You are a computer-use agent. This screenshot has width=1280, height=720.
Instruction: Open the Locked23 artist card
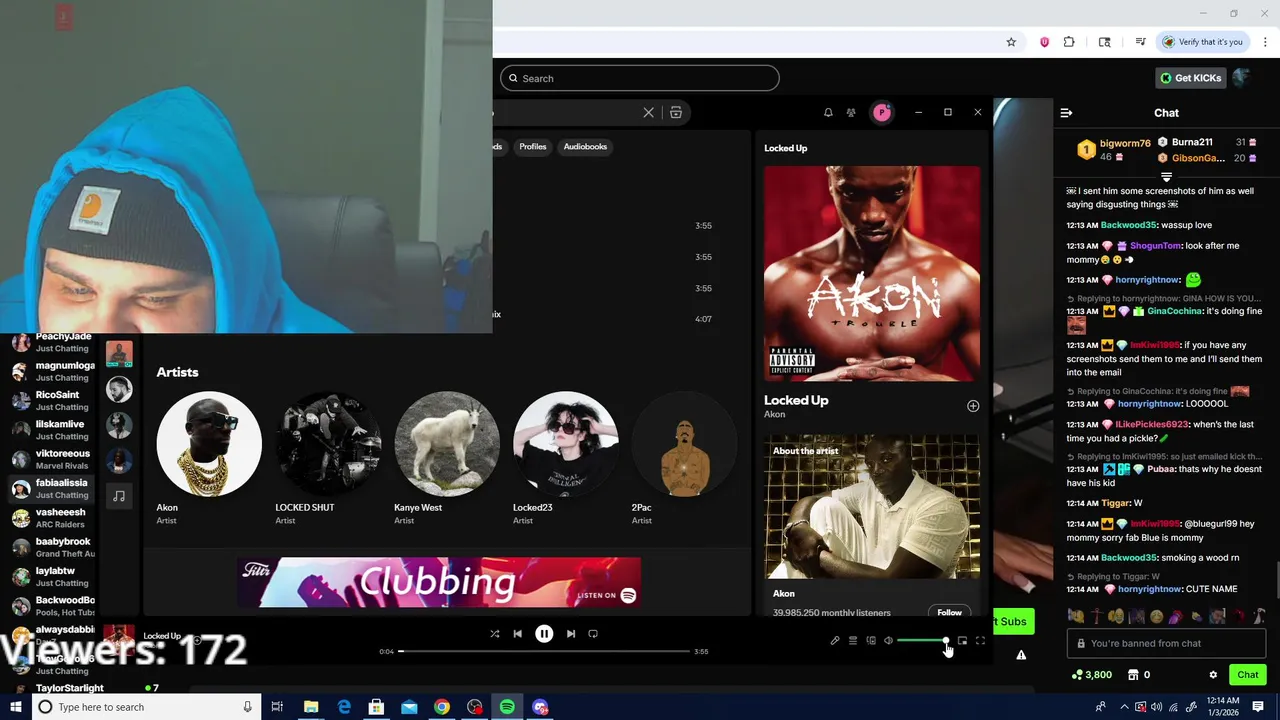point(565,458)
